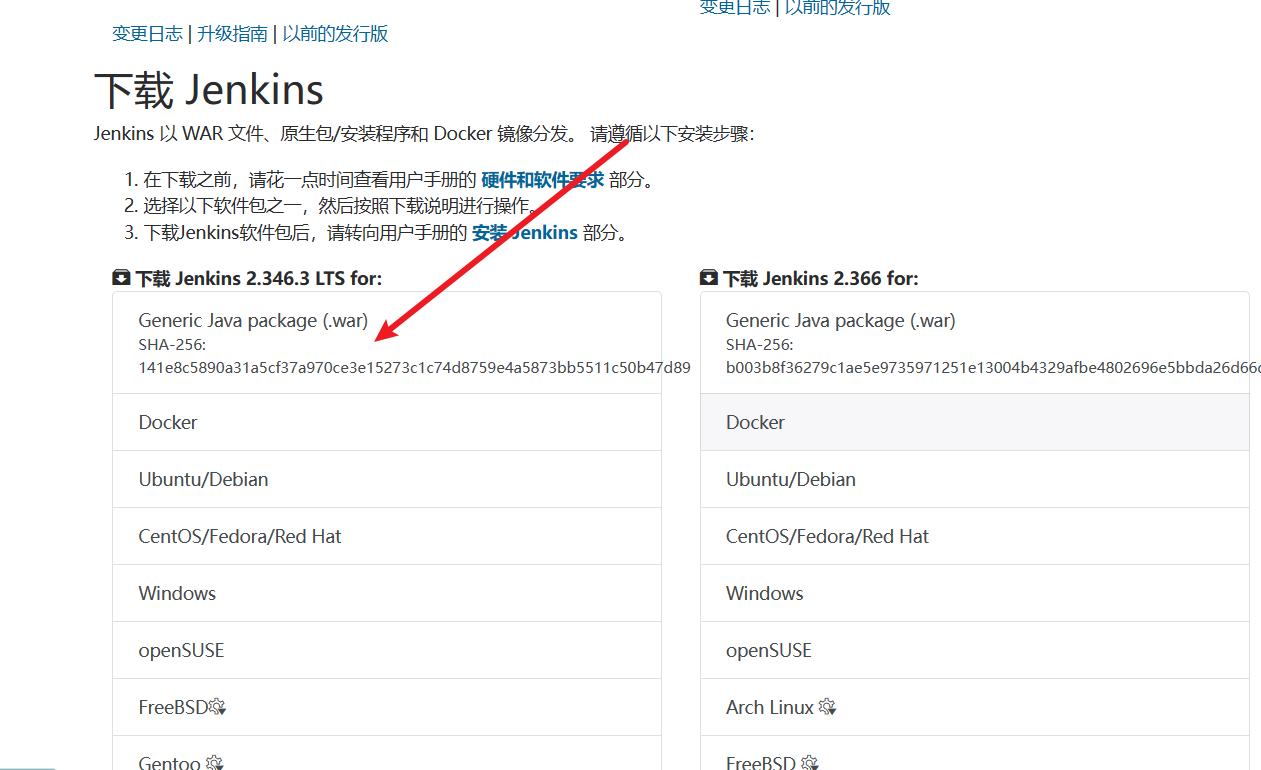Viewport: 1261px width, 770px height.
Task: Click the gear icon next to FreeBSD in 2.366 list
Action: [x=810, y=763]
